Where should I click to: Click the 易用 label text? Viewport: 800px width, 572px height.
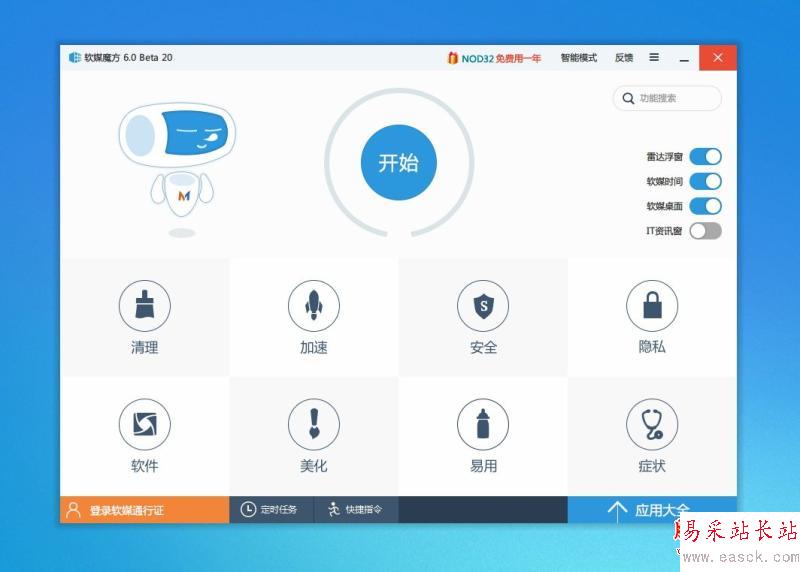click(x=483, y=465)
